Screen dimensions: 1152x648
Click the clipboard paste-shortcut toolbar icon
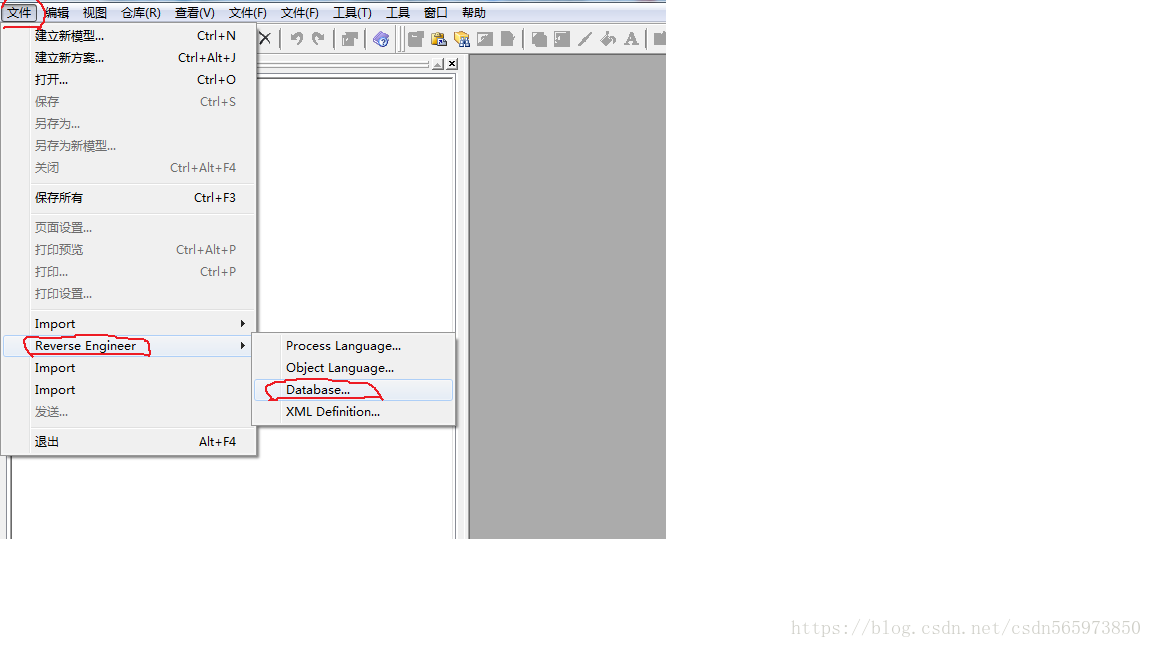[439, 39]
